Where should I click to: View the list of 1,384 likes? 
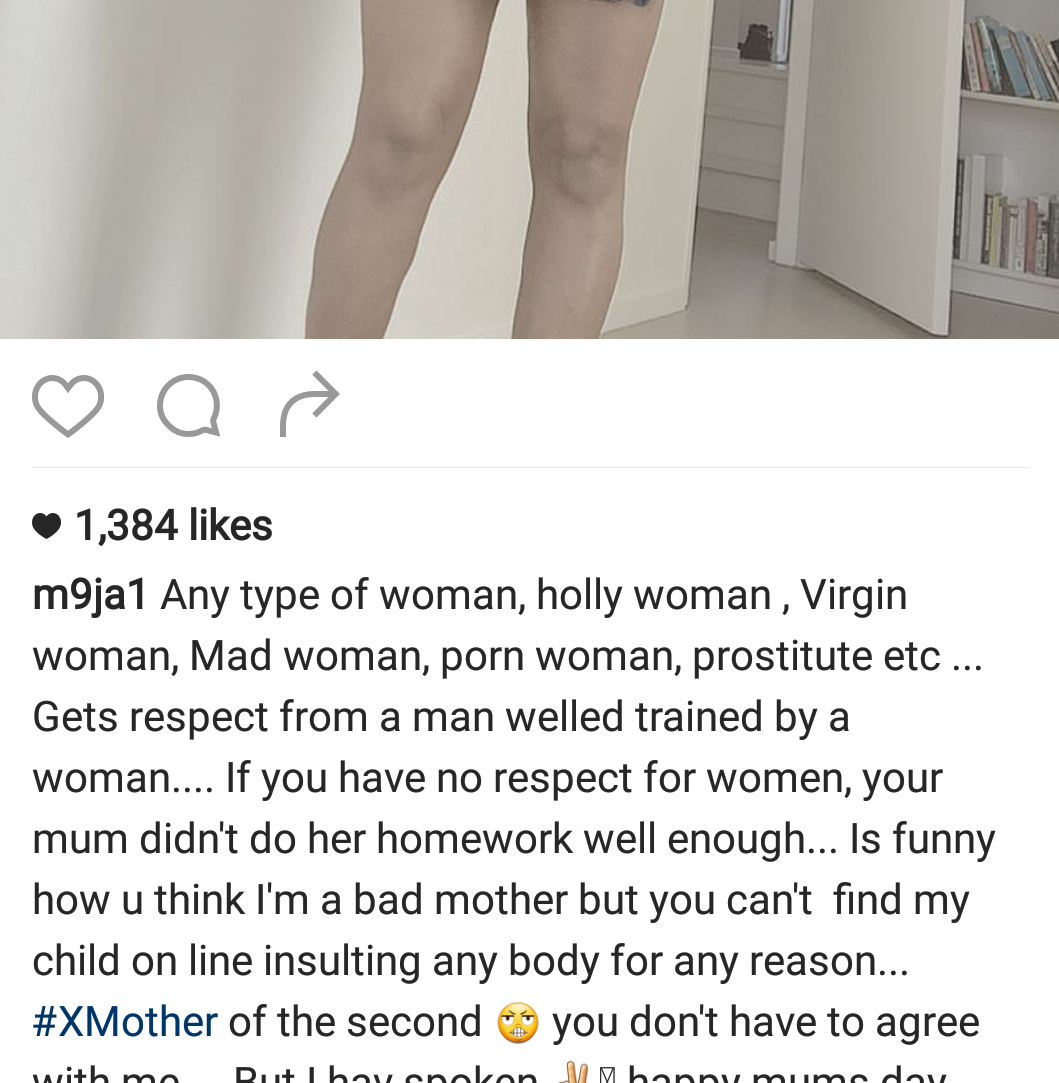(173, 525)
